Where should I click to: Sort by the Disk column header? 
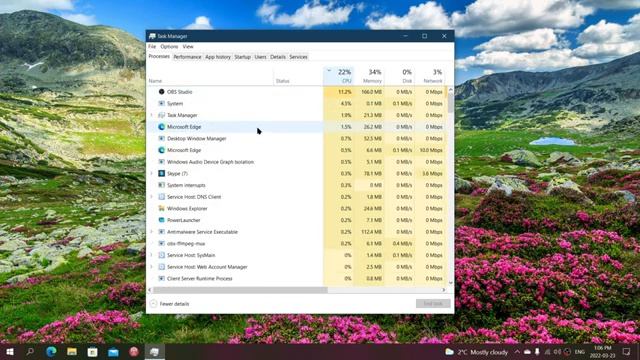tap(399, 76)
